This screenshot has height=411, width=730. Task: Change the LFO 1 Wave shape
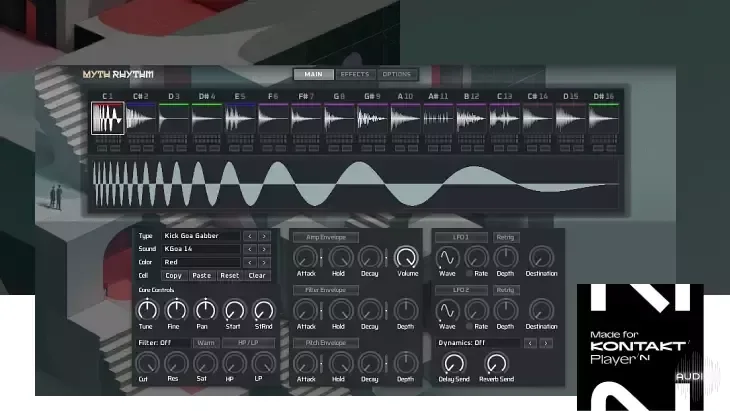pyautogui.click(x=447, y=257)
